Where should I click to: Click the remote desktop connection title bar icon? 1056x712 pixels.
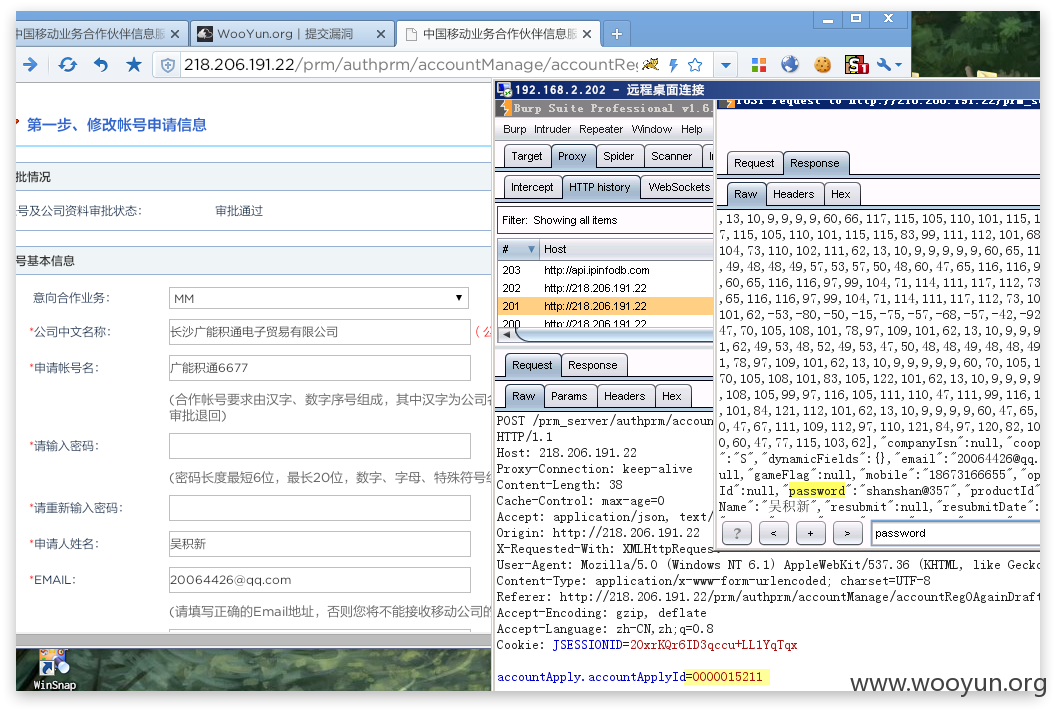[x=504, y=89]
